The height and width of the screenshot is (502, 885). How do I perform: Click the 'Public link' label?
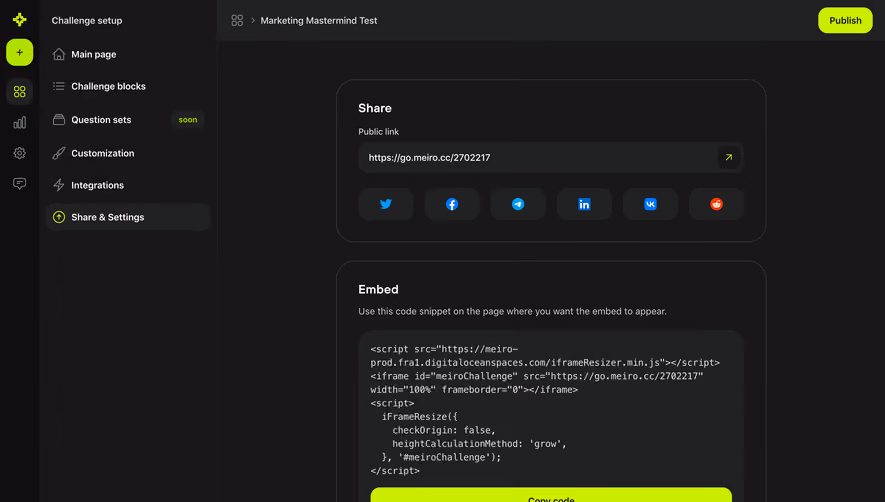coord(378,132)
